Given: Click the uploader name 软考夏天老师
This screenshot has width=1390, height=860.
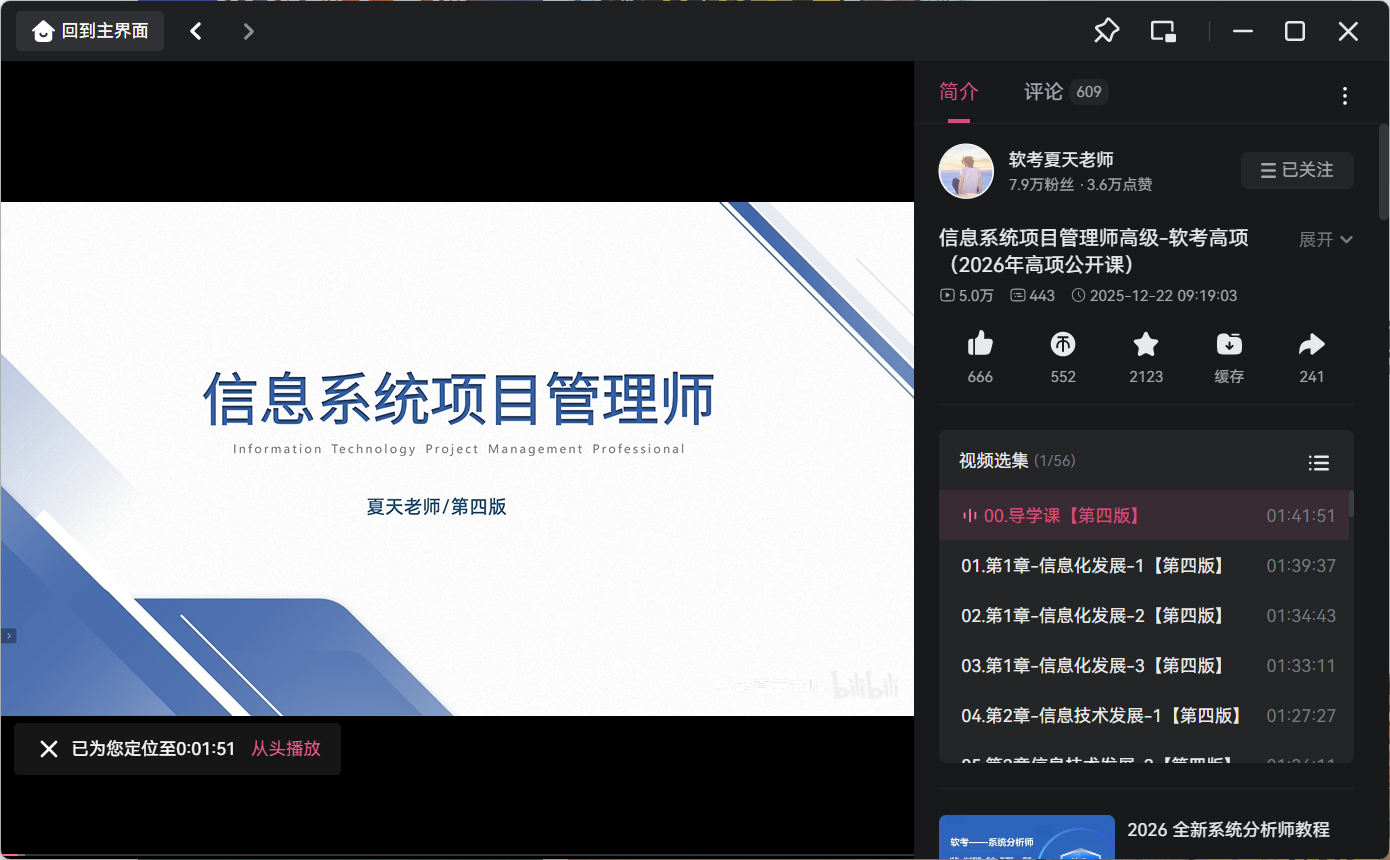Looking at the screenshot, I should 1061,159.
